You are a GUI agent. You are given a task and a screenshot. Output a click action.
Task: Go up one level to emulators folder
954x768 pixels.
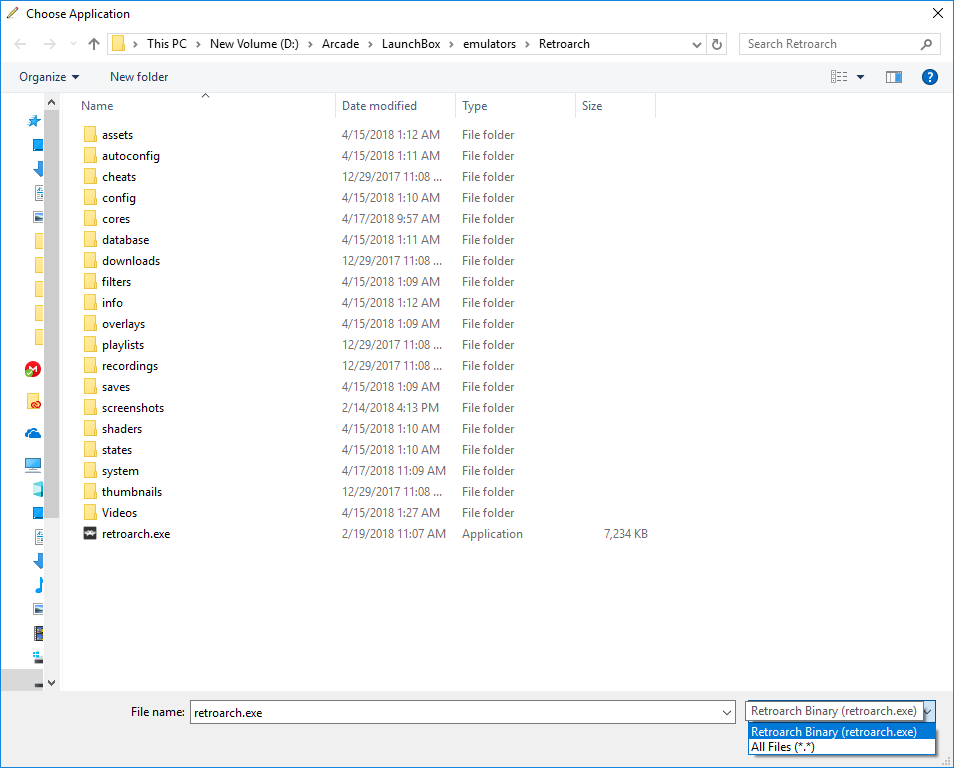pyautogui.click(x=94, y=44)
